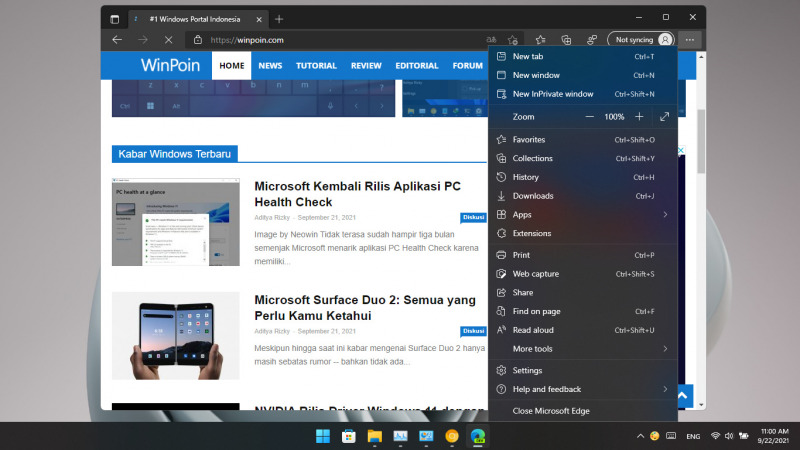Image resolution: width=800 pixels, height=450 pixels.
Task: Open the Edge Dev icon on taskbar
Action: 478,436
